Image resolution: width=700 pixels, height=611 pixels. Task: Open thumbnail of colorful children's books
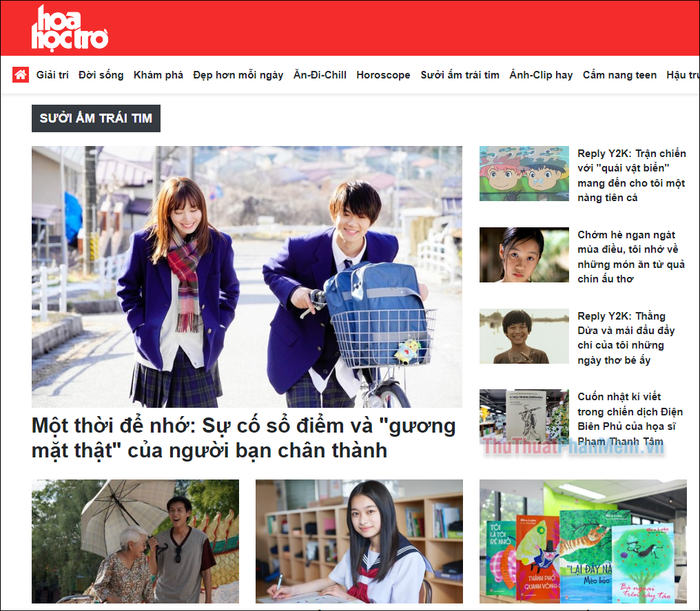pos(583,541)
